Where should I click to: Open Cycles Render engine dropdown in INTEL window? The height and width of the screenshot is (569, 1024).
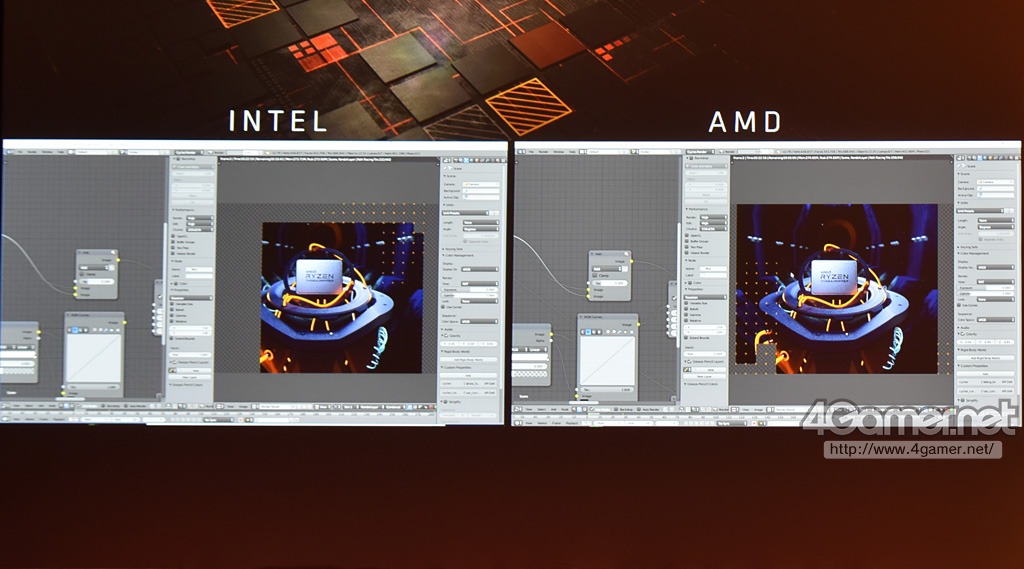189,152
